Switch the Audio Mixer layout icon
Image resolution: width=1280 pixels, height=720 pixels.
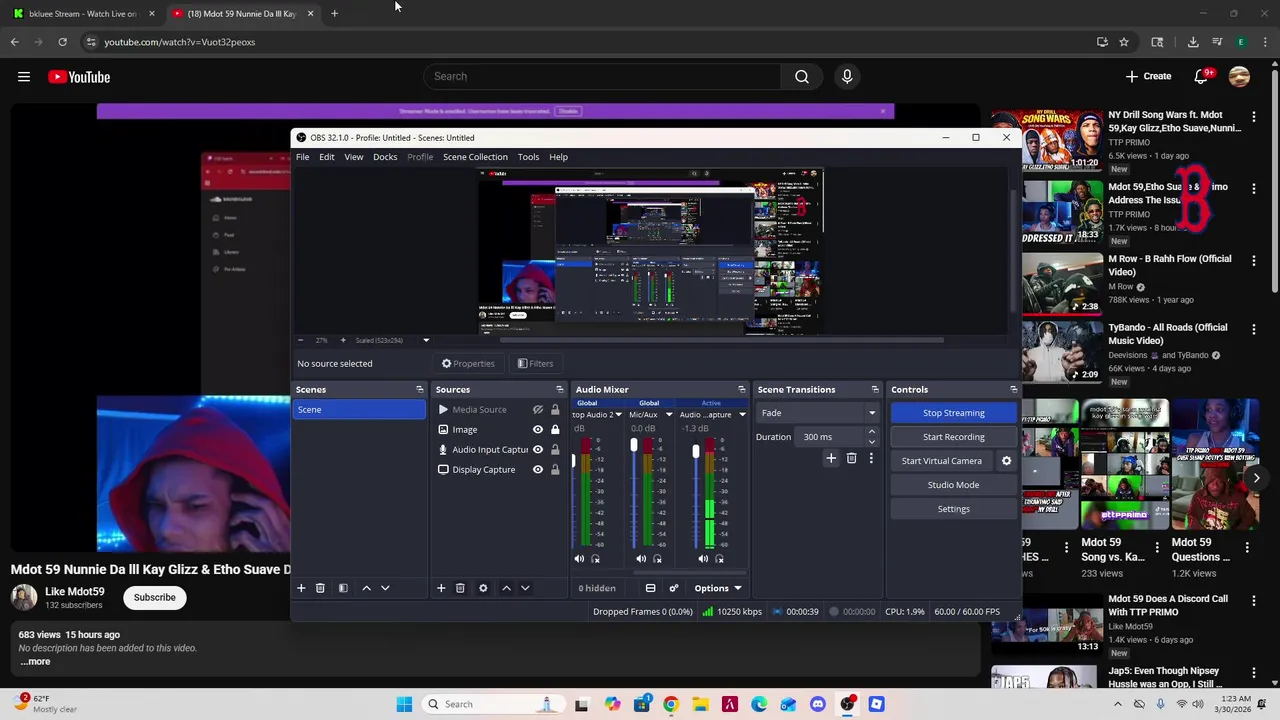(x=650, y=588)
